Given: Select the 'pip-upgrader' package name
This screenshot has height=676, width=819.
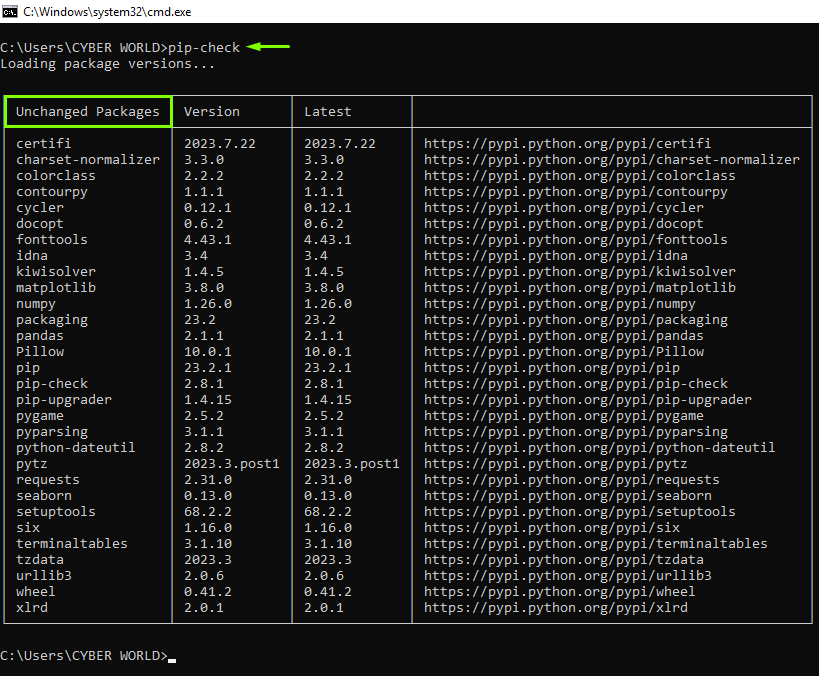Looking at the screenshot, I should [x=64, y=400].
